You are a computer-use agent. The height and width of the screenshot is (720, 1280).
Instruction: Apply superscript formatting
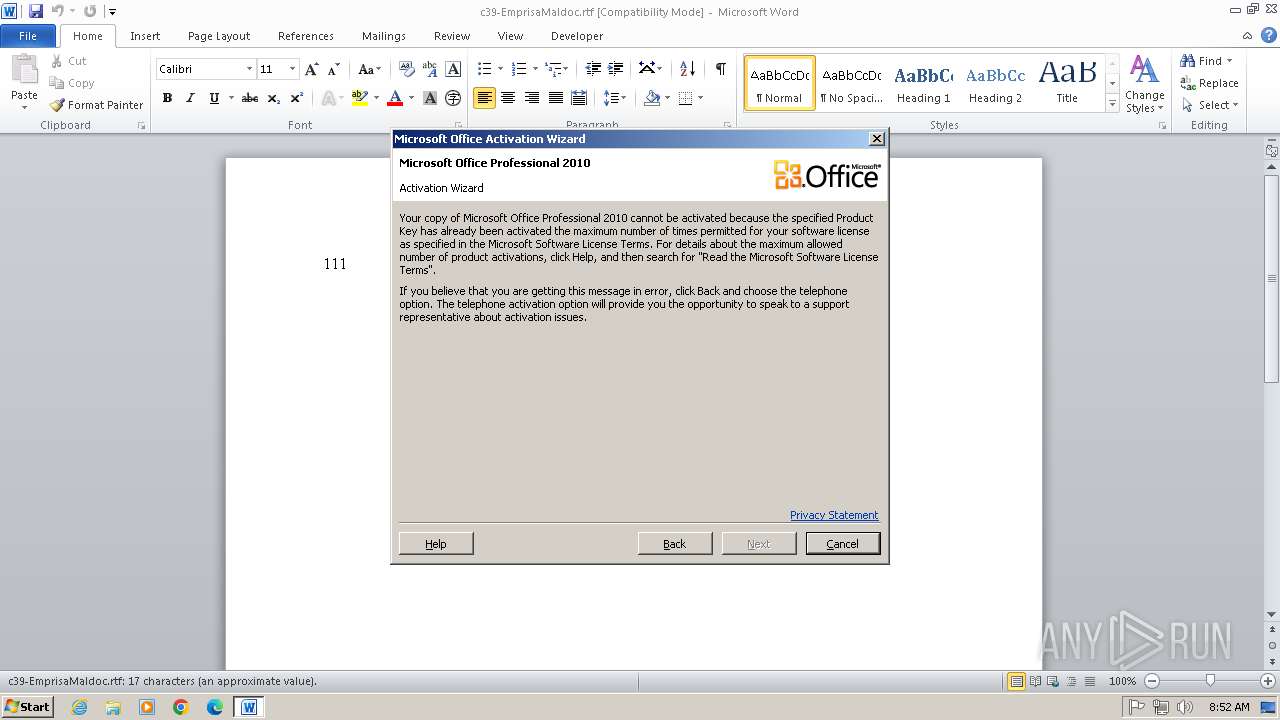pyautogui.click(x=297, y=98)
